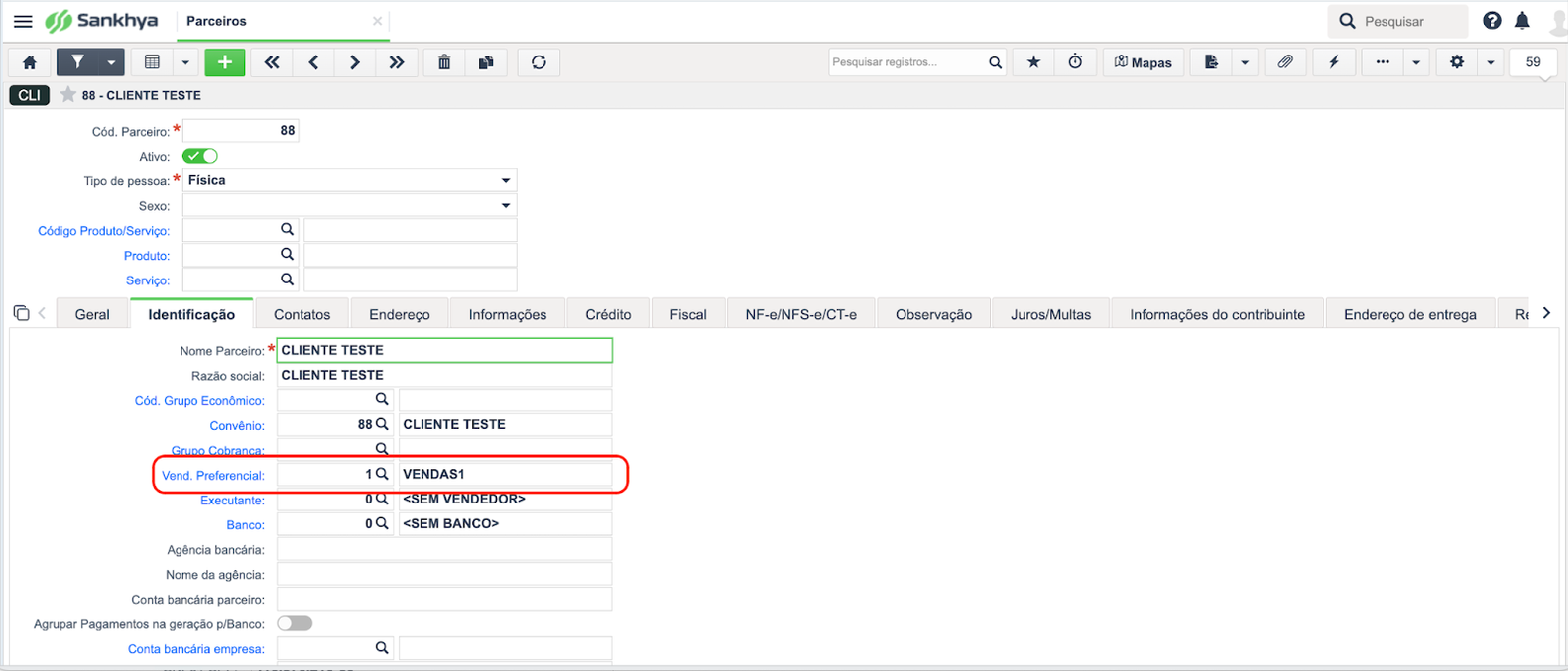
Task: Open lookup for Executante field
Action: click(382, 499)
